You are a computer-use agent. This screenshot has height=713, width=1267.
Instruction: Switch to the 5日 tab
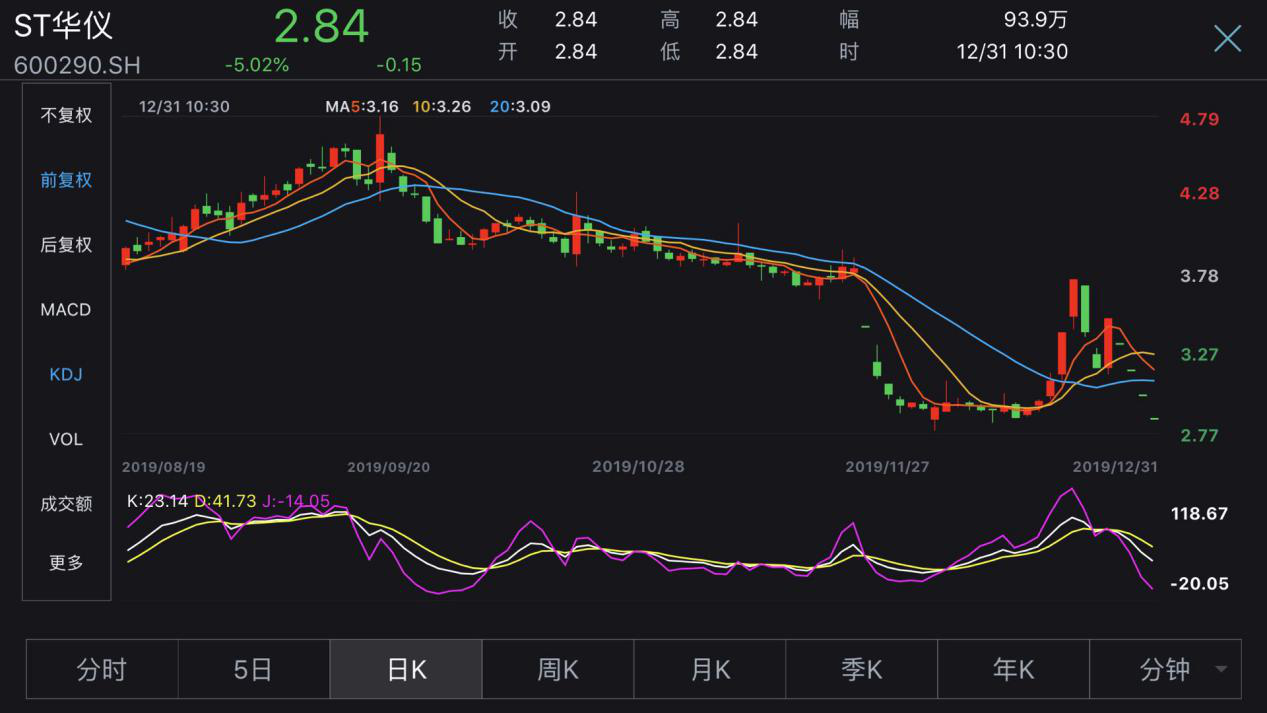[254, 669]
